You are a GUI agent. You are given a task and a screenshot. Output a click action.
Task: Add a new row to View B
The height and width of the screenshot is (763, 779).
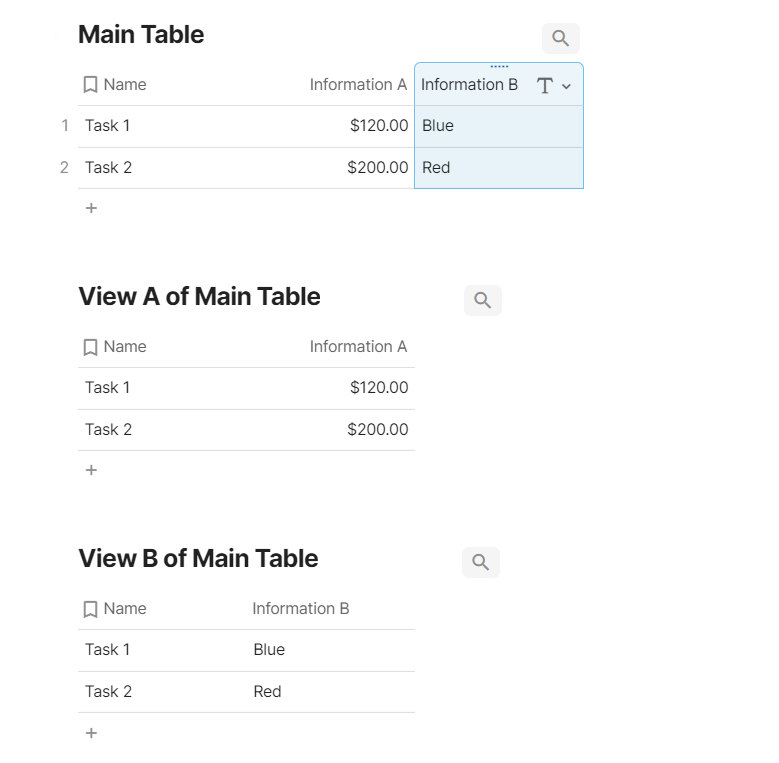91,733
